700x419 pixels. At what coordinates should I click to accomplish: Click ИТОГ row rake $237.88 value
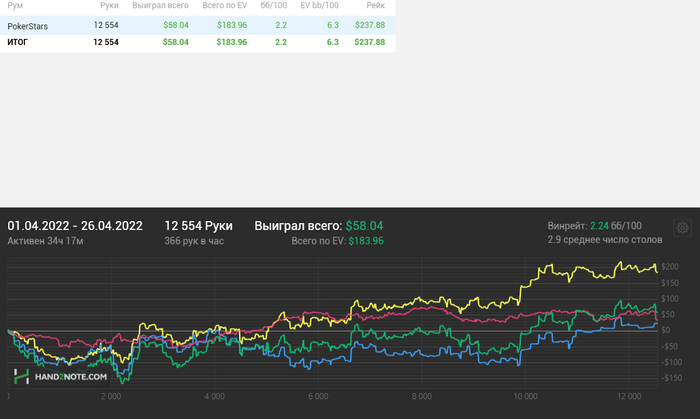(x=370, y=42)
